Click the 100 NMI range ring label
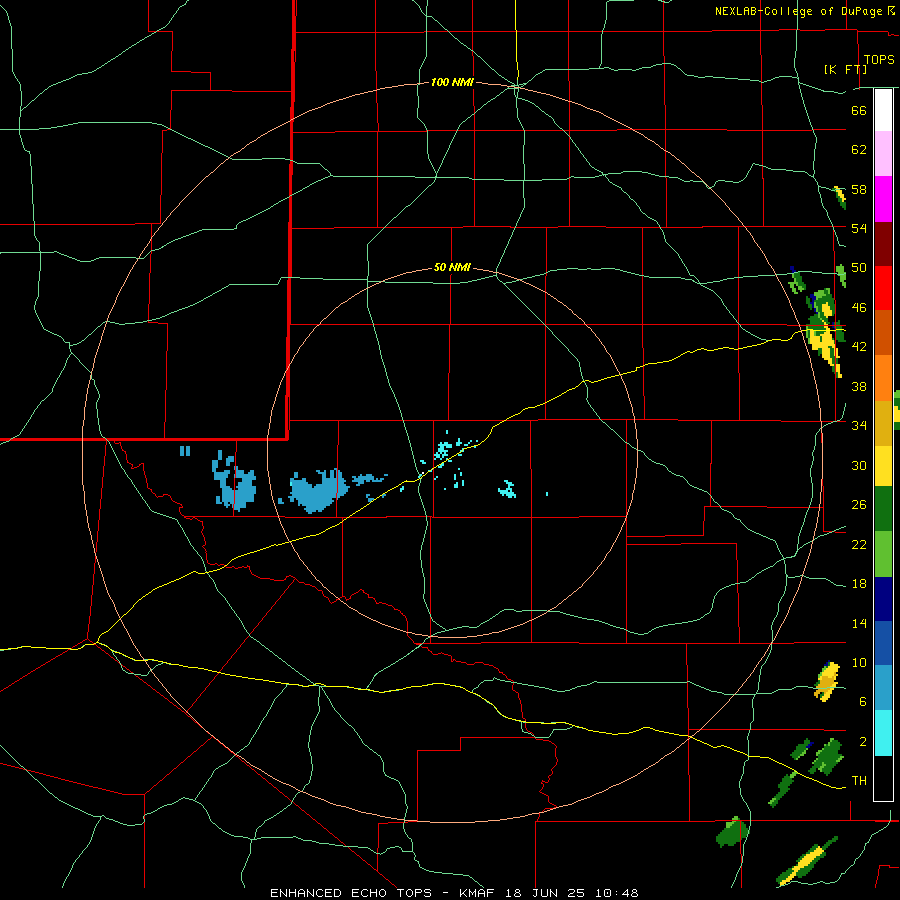 pyautogui.click(x=452, y=83)
